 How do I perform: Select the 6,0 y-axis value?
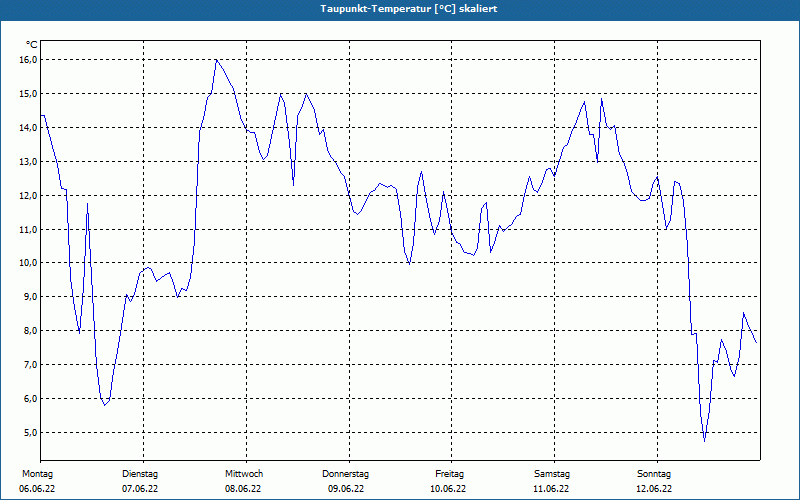(x=31, y=398)
